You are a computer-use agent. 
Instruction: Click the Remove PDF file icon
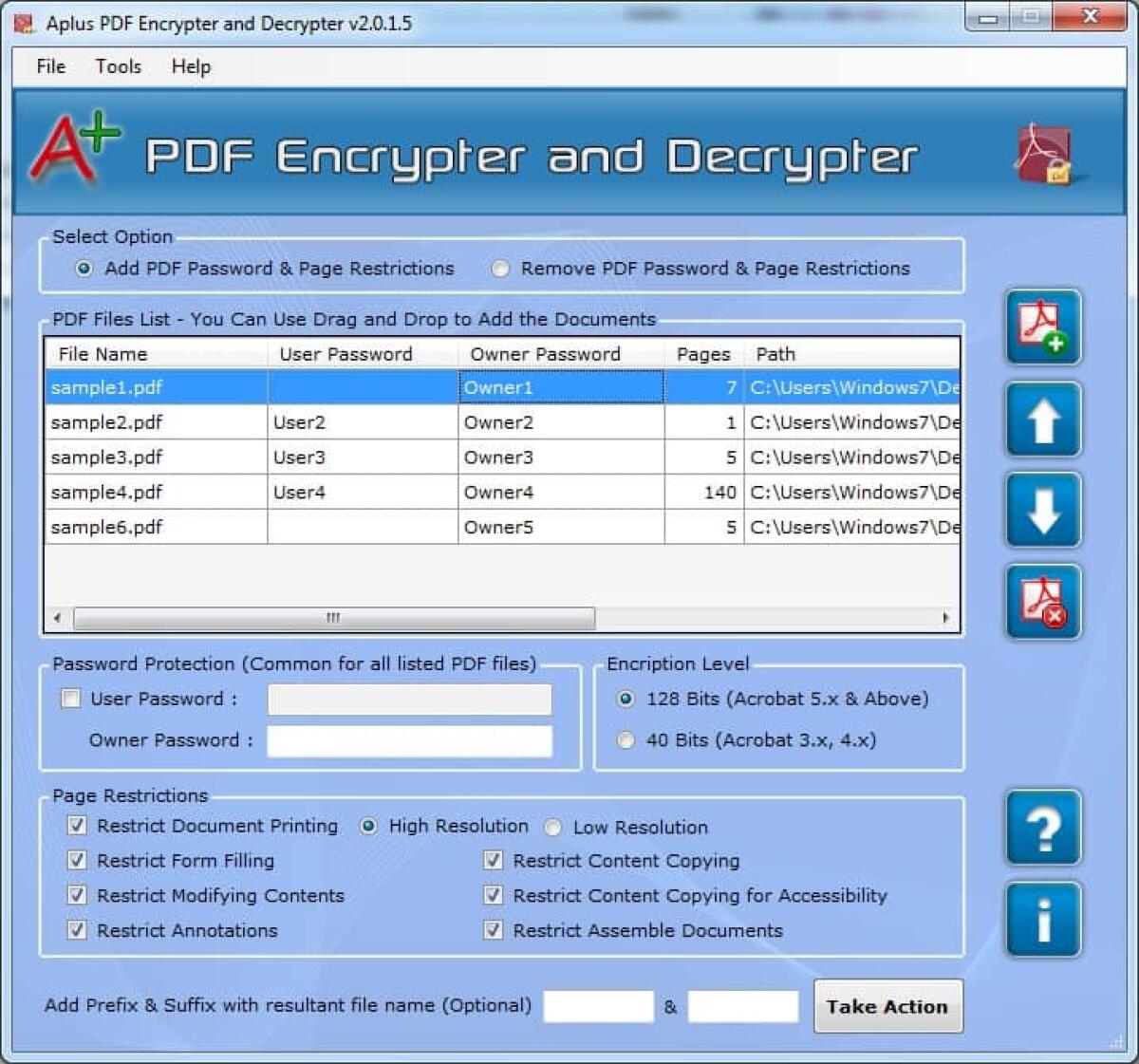point(1042,601)
